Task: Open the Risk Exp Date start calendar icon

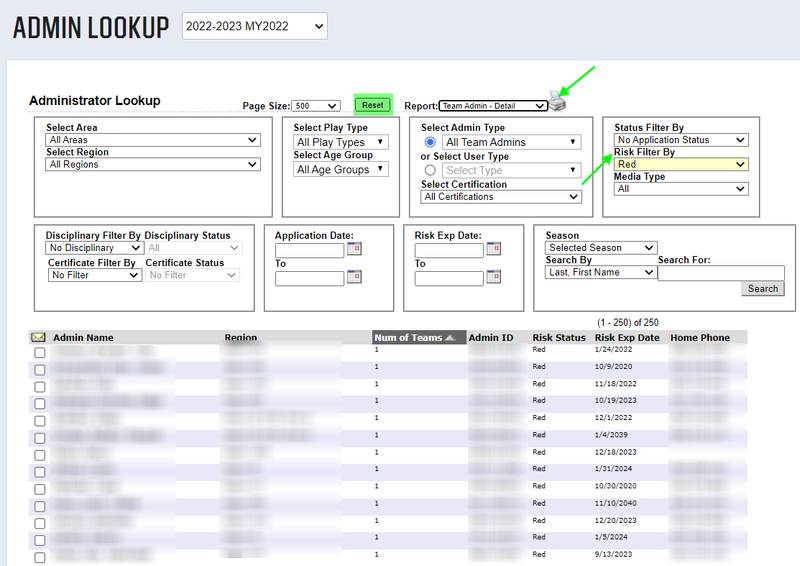Action: click(x=492, y=249)
